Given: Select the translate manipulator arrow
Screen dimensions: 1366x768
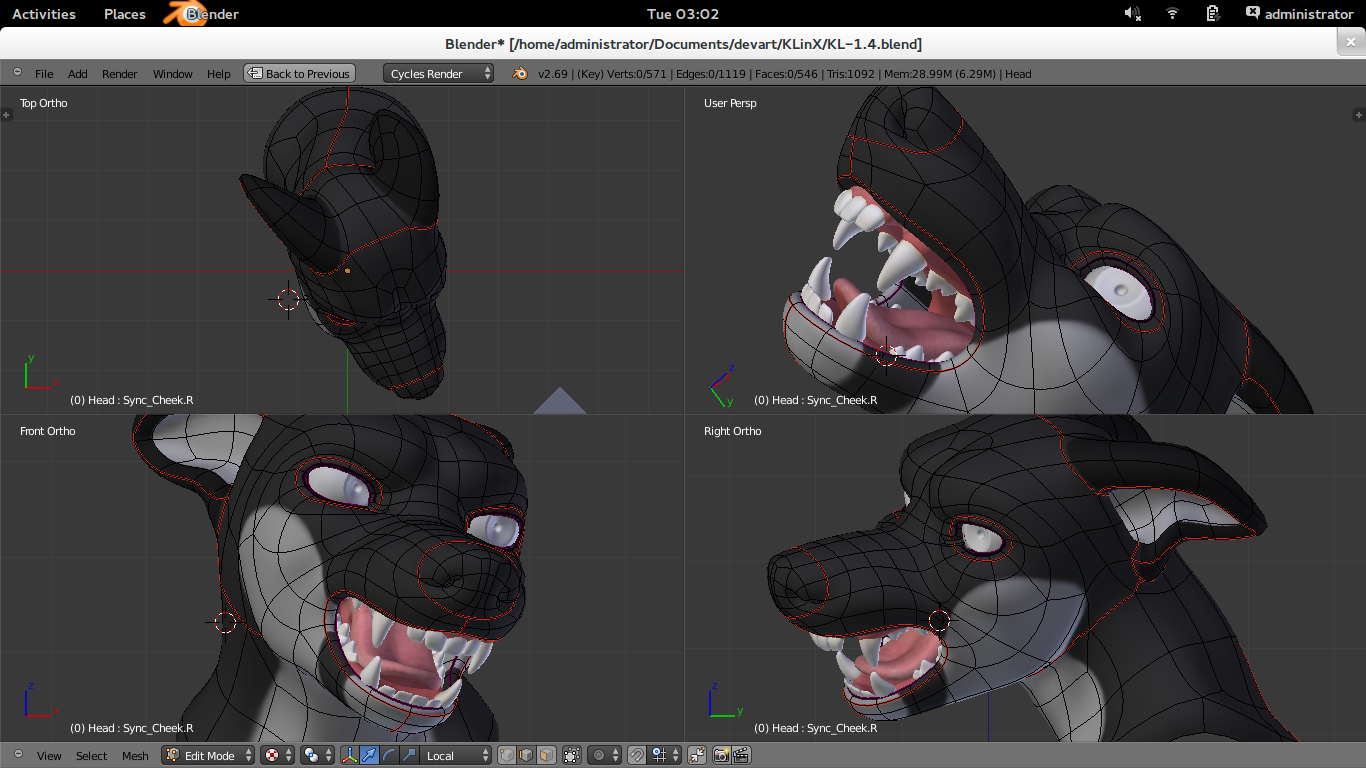Looking at the screenshot, I should click(369, 755).
